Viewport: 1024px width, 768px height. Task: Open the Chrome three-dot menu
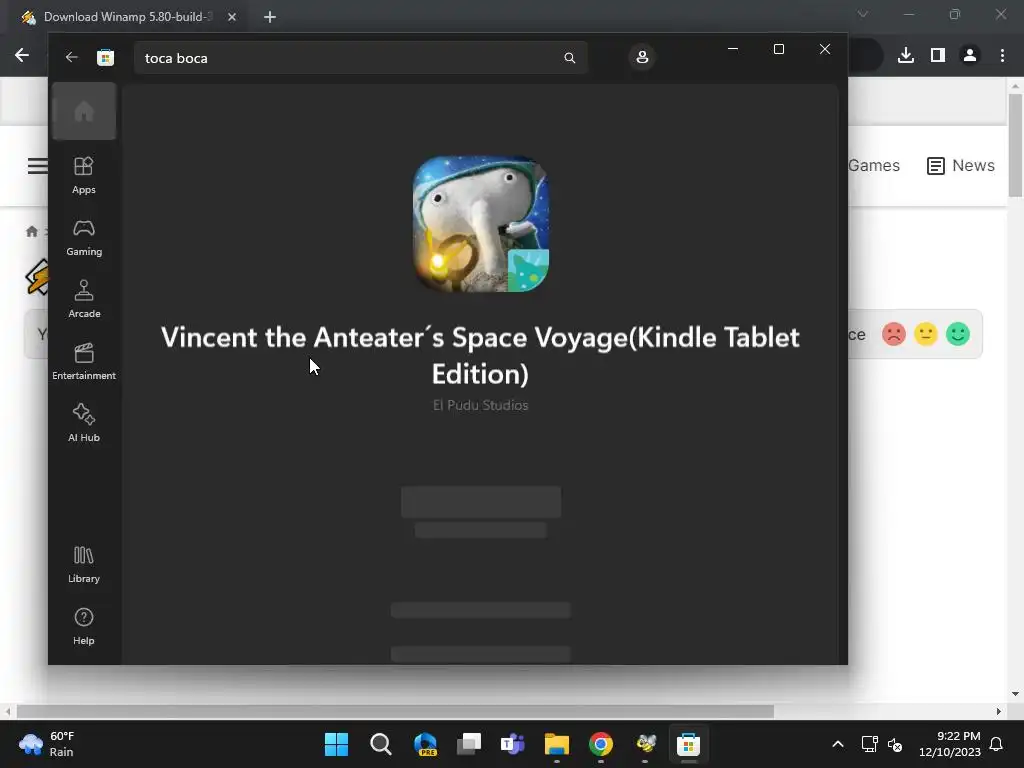point(1002,56)
